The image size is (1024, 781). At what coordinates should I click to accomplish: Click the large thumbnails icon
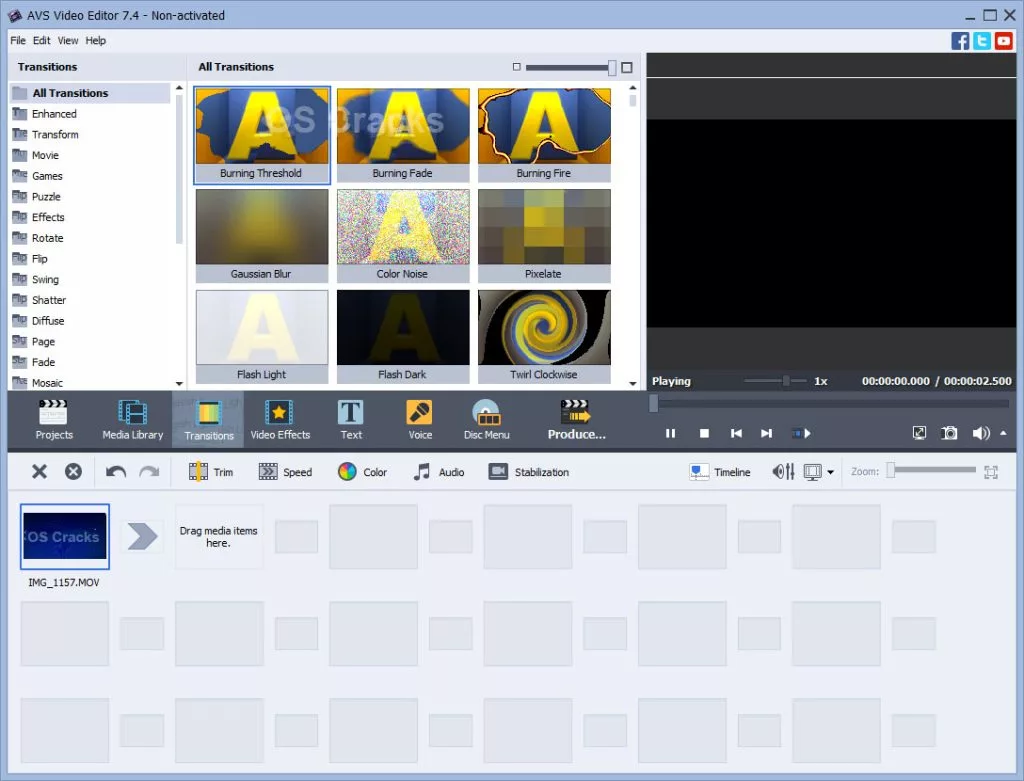tap(627, 67)
